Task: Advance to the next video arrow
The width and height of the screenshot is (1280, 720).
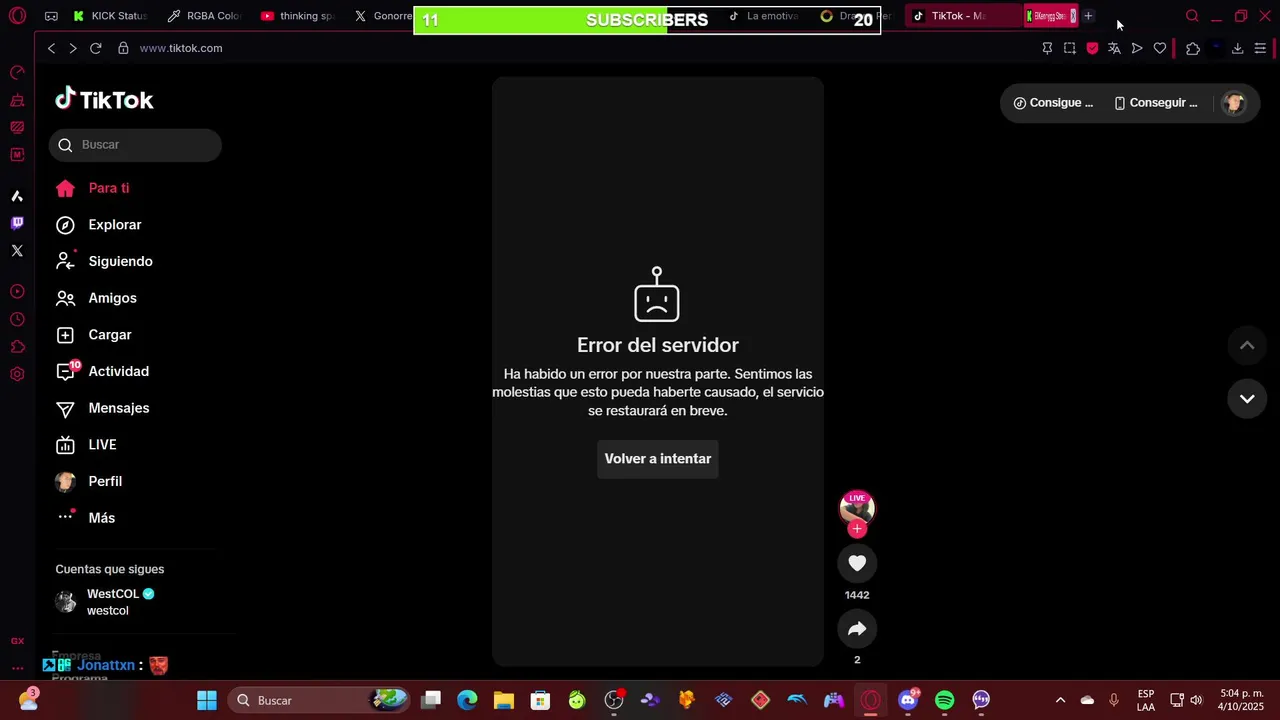Action: point(1247,399)
